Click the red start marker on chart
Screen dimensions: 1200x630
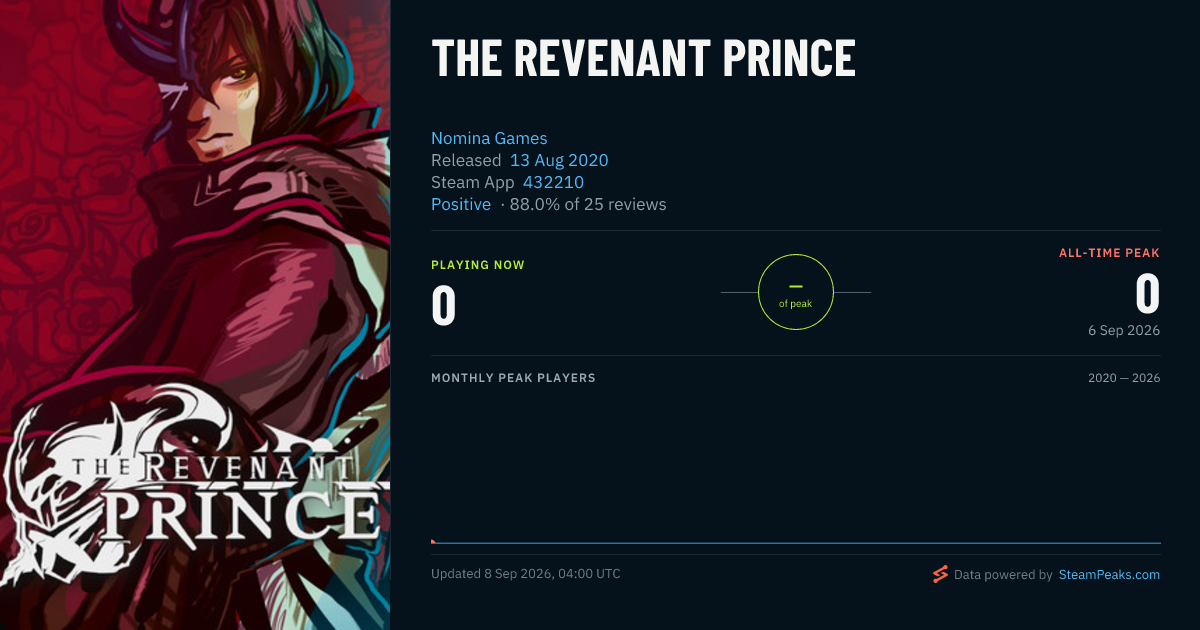tap(433, 541)
